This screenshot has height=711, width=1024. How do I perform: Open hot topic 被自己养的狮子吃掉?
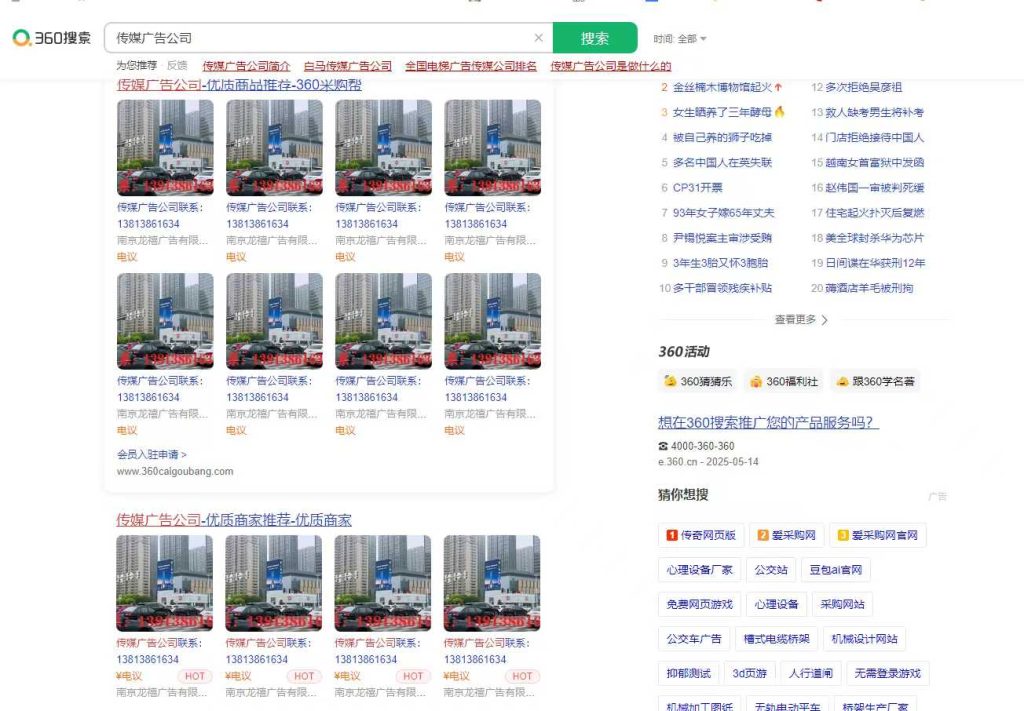pos(722,137)
